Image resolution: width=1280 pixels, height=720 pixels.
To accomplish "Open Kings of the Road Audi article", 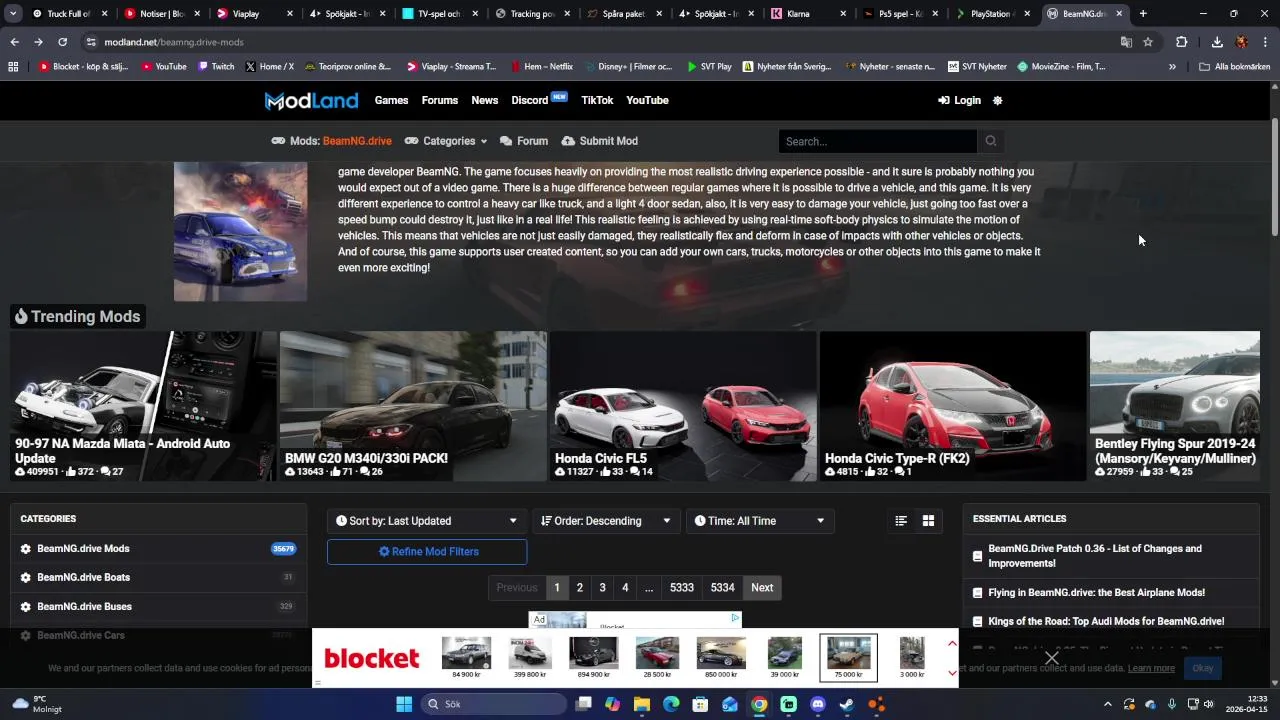I will [1106, 621].
